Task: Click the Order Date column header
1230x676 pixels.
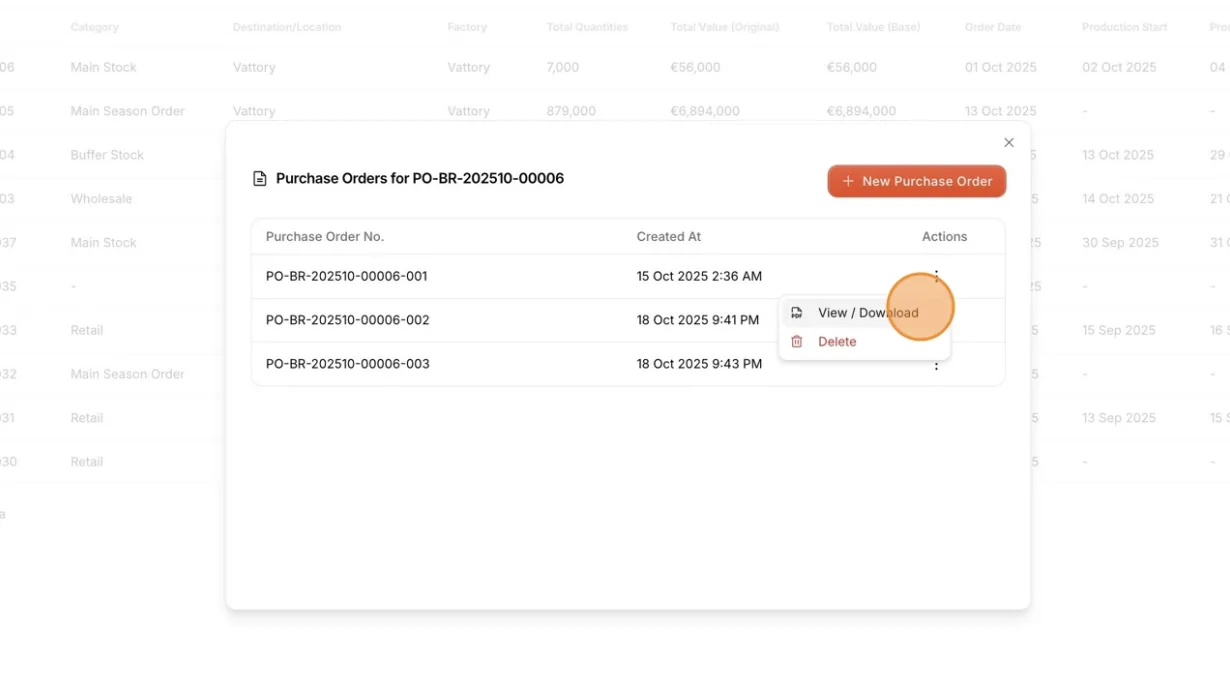Action: pos(993,27)
